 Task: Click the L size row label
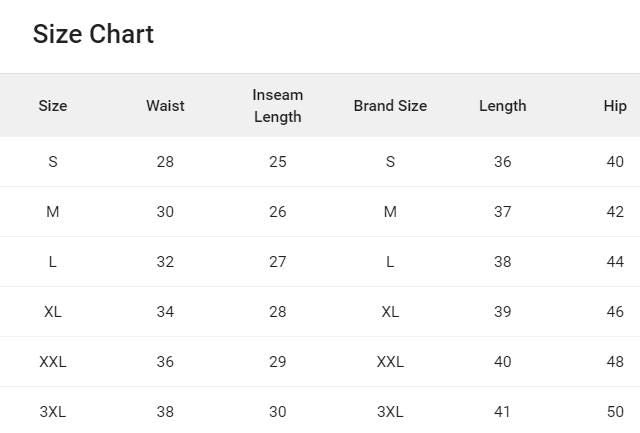53,262
